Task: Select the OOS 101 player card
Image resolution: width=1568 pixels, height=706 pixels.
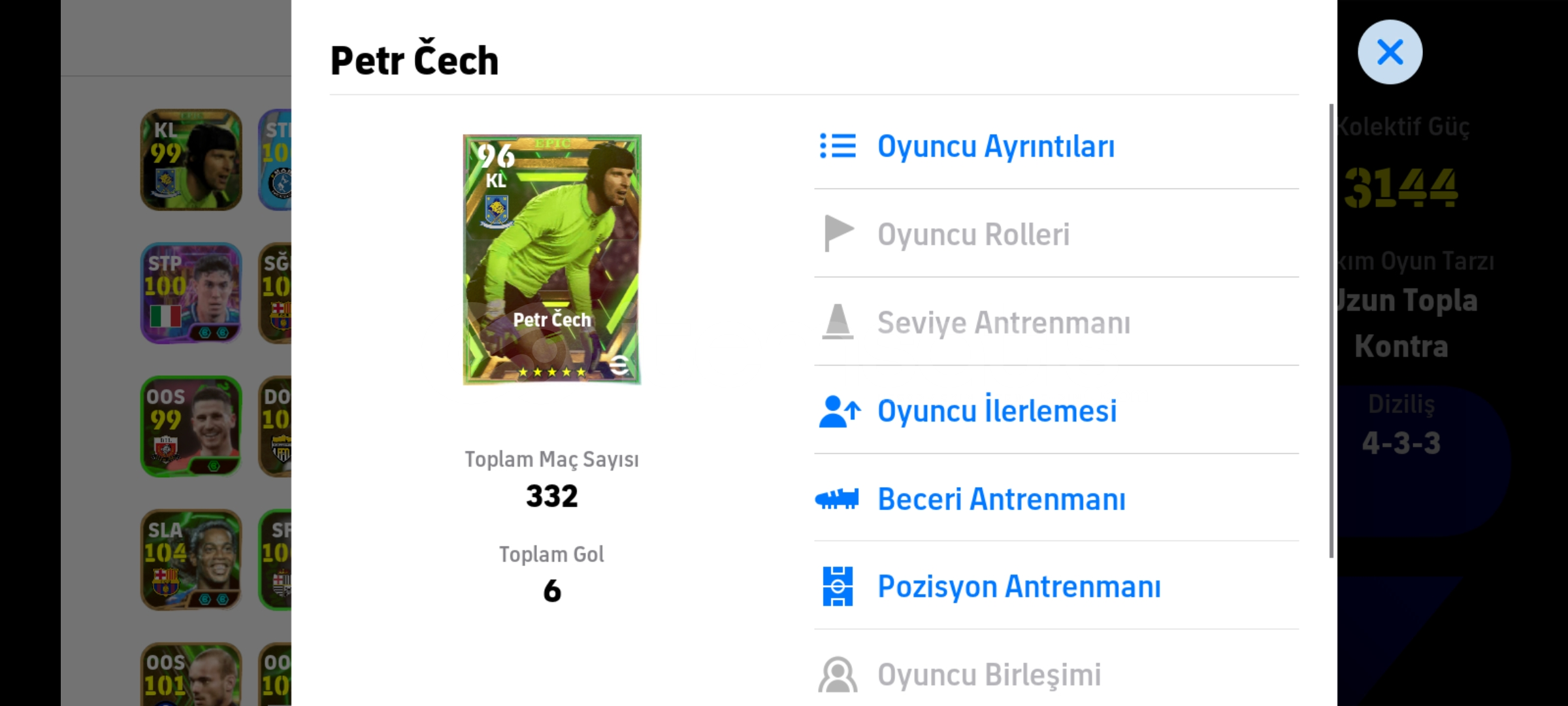Action: coord(191,675)
